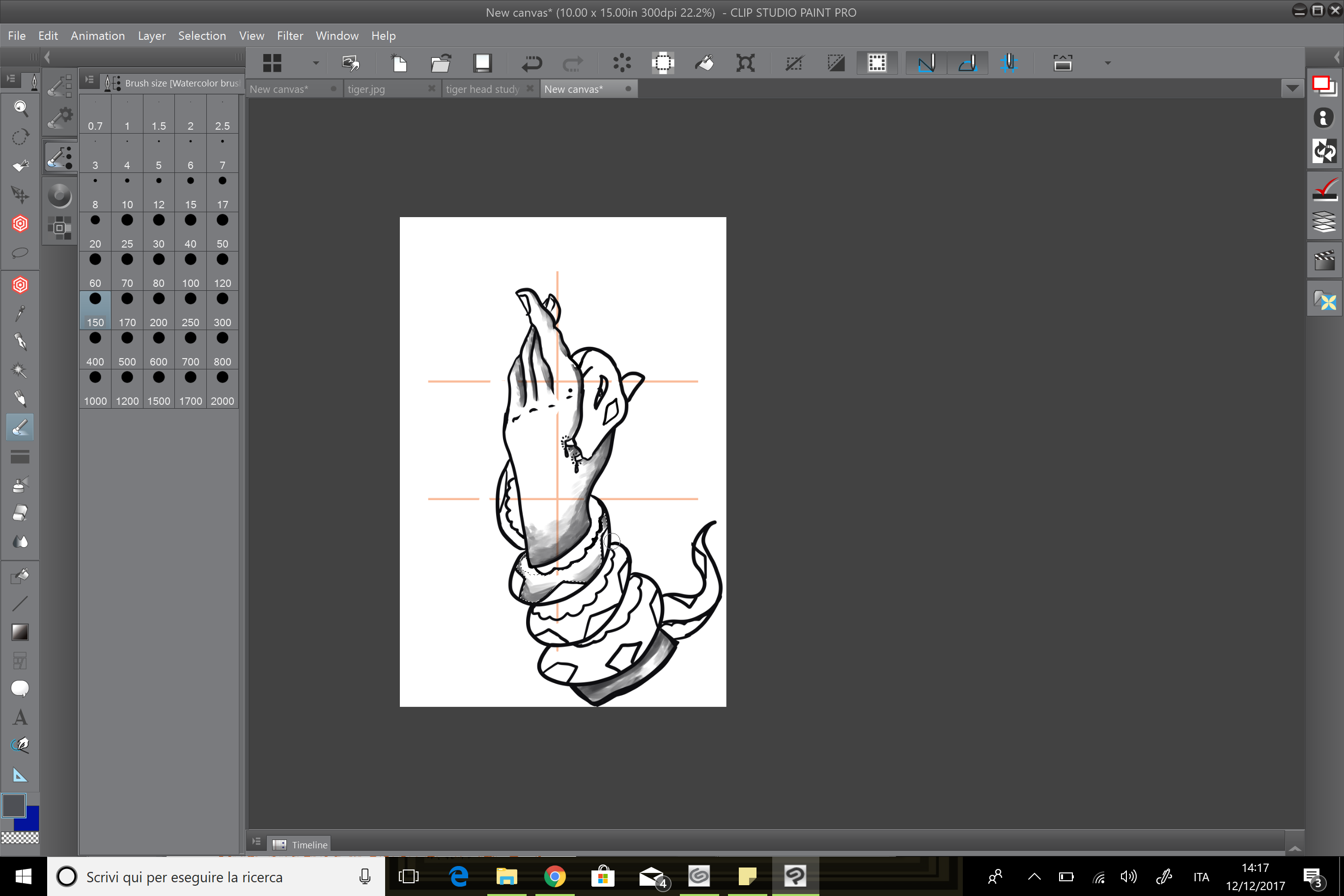Open the Filter menu
This screenshot has height=896, width=1344.
click(290, 35)
